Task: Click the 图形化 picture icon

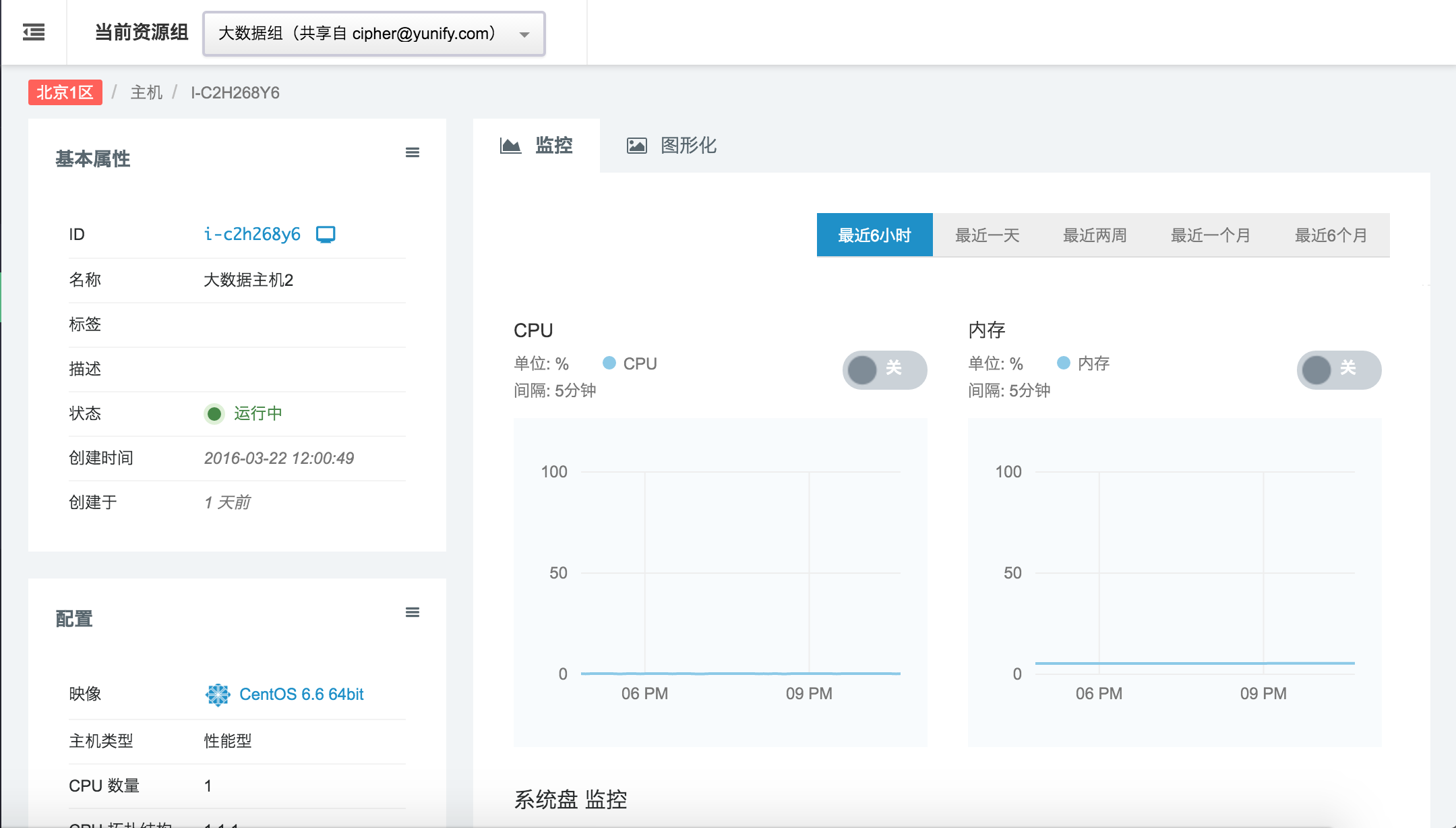Action: pyautogui.click(x=636, y=146)
